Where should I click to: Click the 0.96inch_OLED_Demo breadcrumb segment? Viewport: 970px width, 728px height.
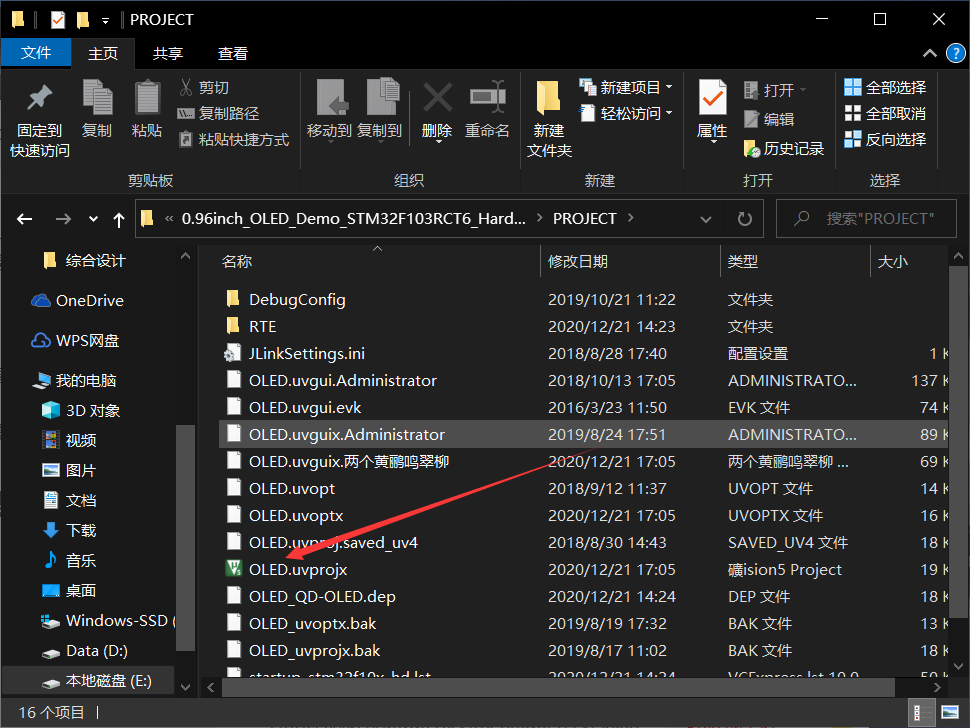point(353,218)
